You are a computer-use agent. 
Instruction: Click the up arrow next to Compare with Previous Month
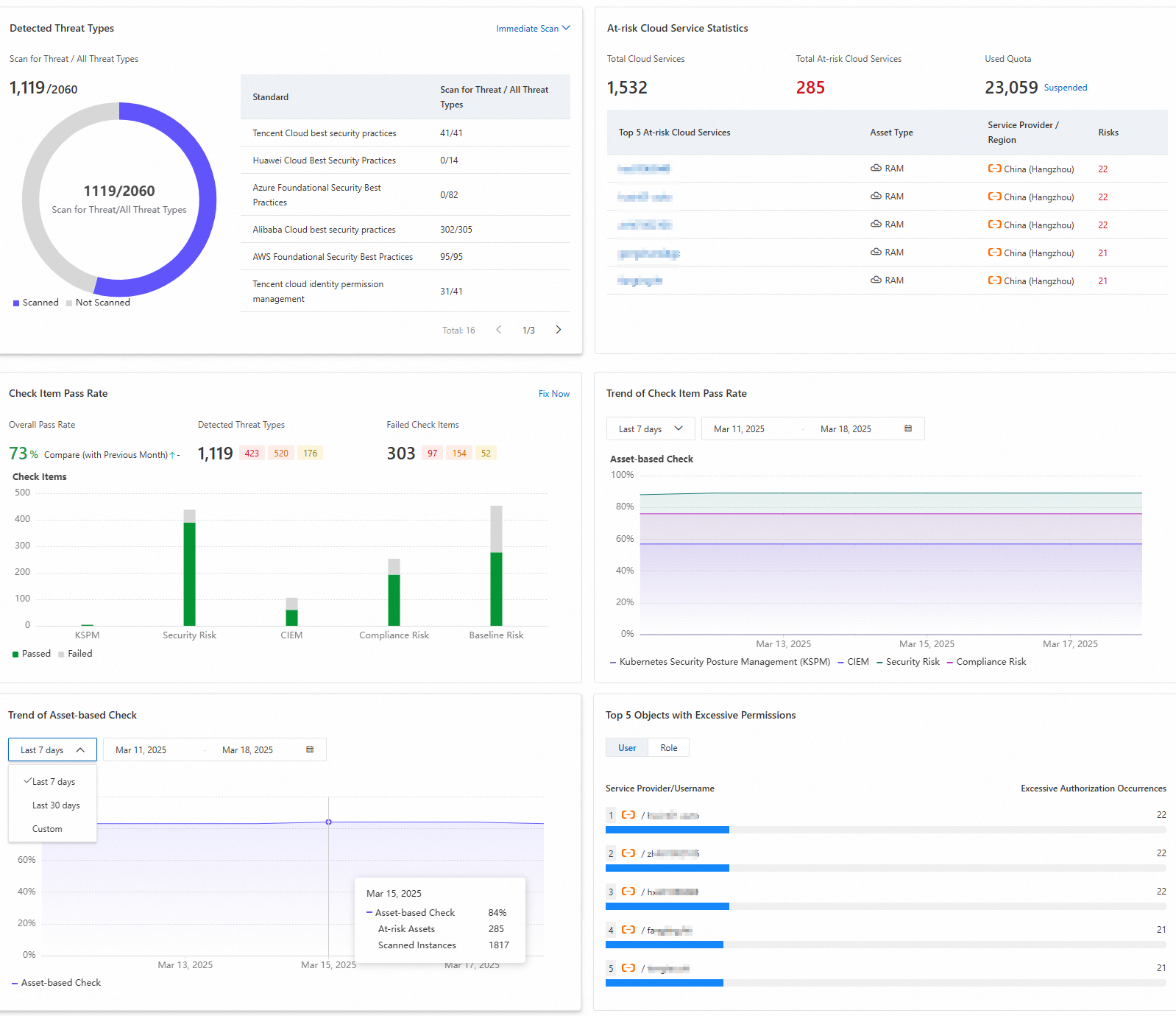[172, 455]
